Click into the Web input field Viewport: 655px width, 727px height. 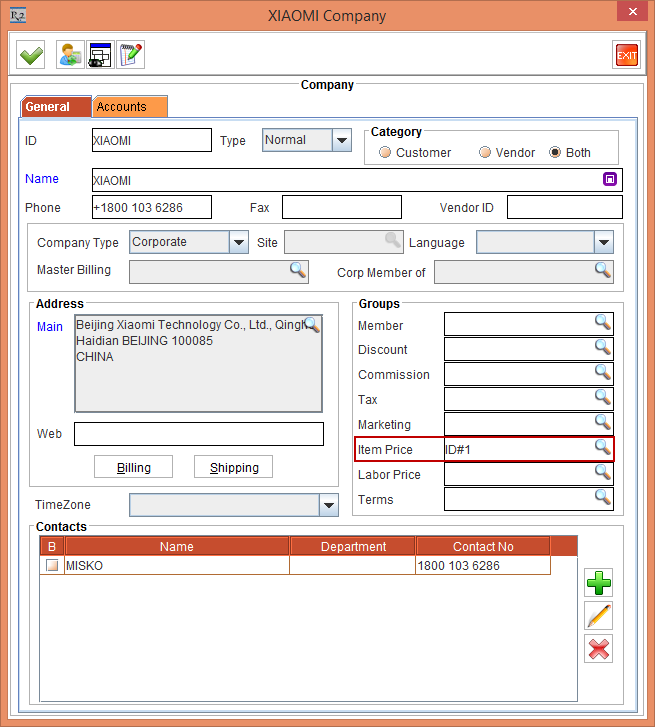pyautogui.click(x=198, y=434)
